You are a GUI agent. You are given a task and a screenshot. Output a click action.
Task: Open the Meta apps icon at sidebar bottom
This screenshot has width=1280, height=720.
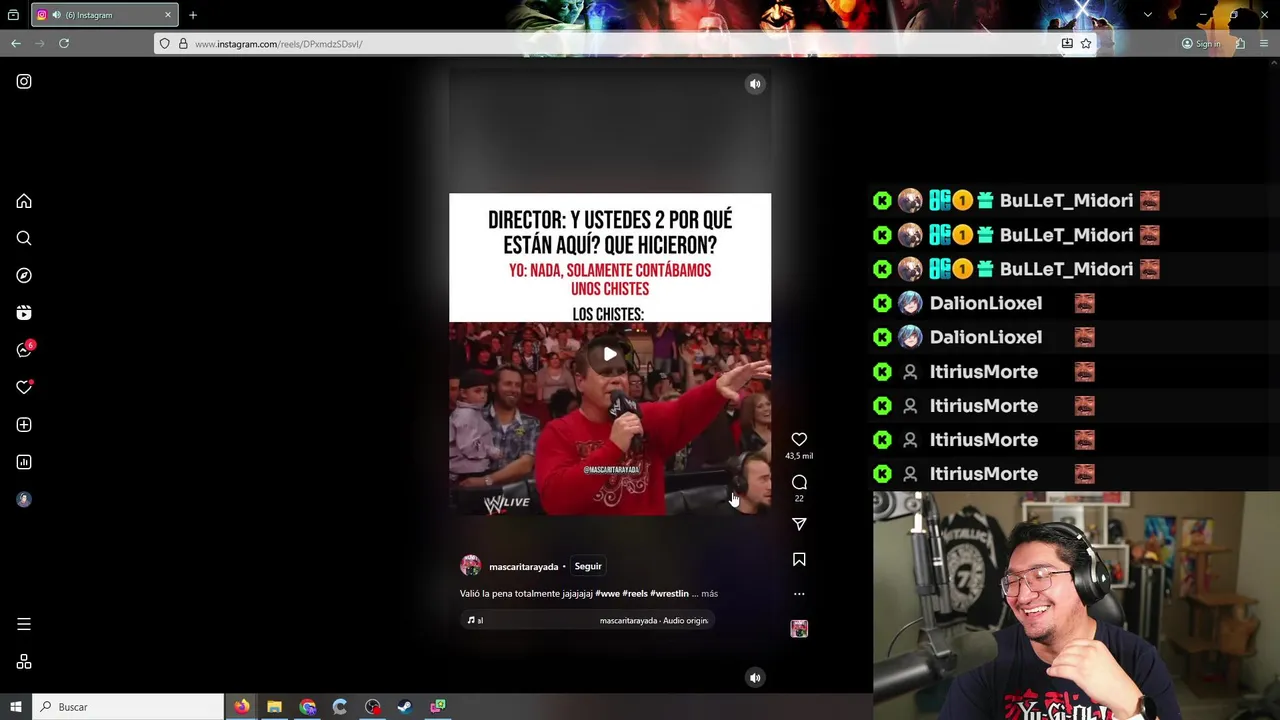[24, 662]
